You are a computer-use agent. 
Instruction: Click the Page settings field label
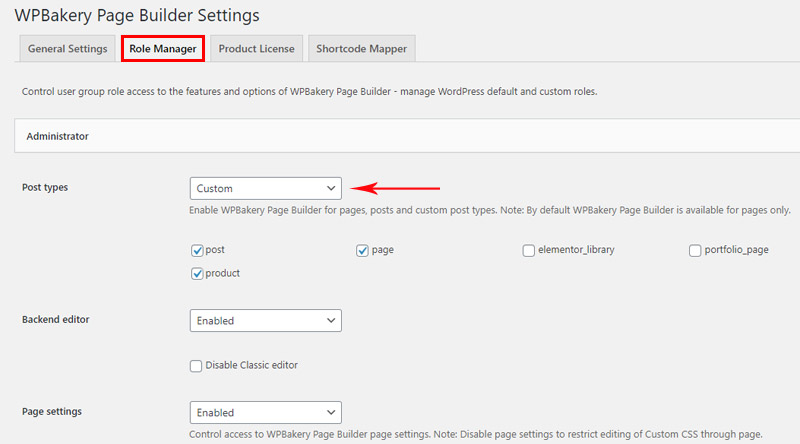point(52,411)
